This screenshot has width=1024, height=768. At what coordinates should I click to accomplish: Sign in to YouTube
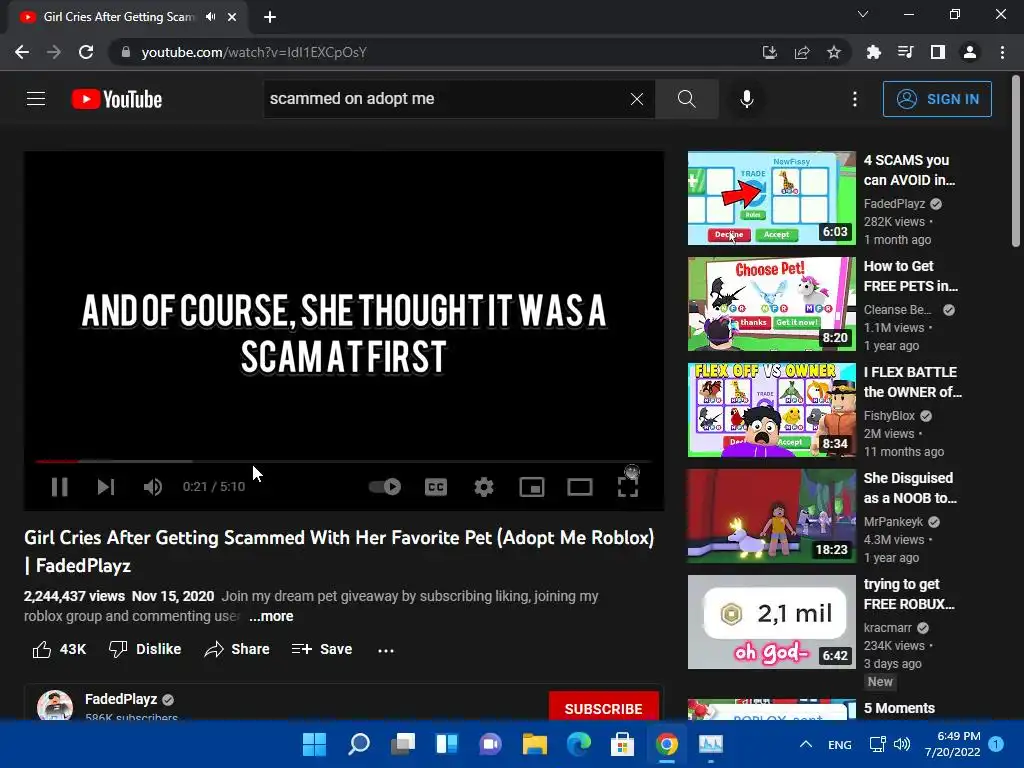tap(937, 99)
